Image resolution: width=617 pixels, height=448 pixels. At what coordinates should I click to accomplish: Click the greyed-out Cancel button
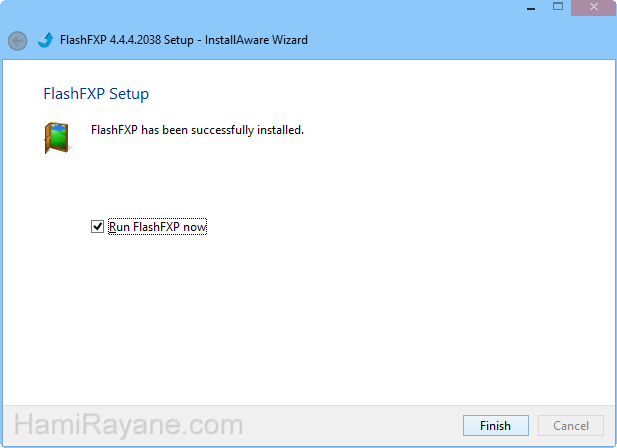tap(571, 425)
